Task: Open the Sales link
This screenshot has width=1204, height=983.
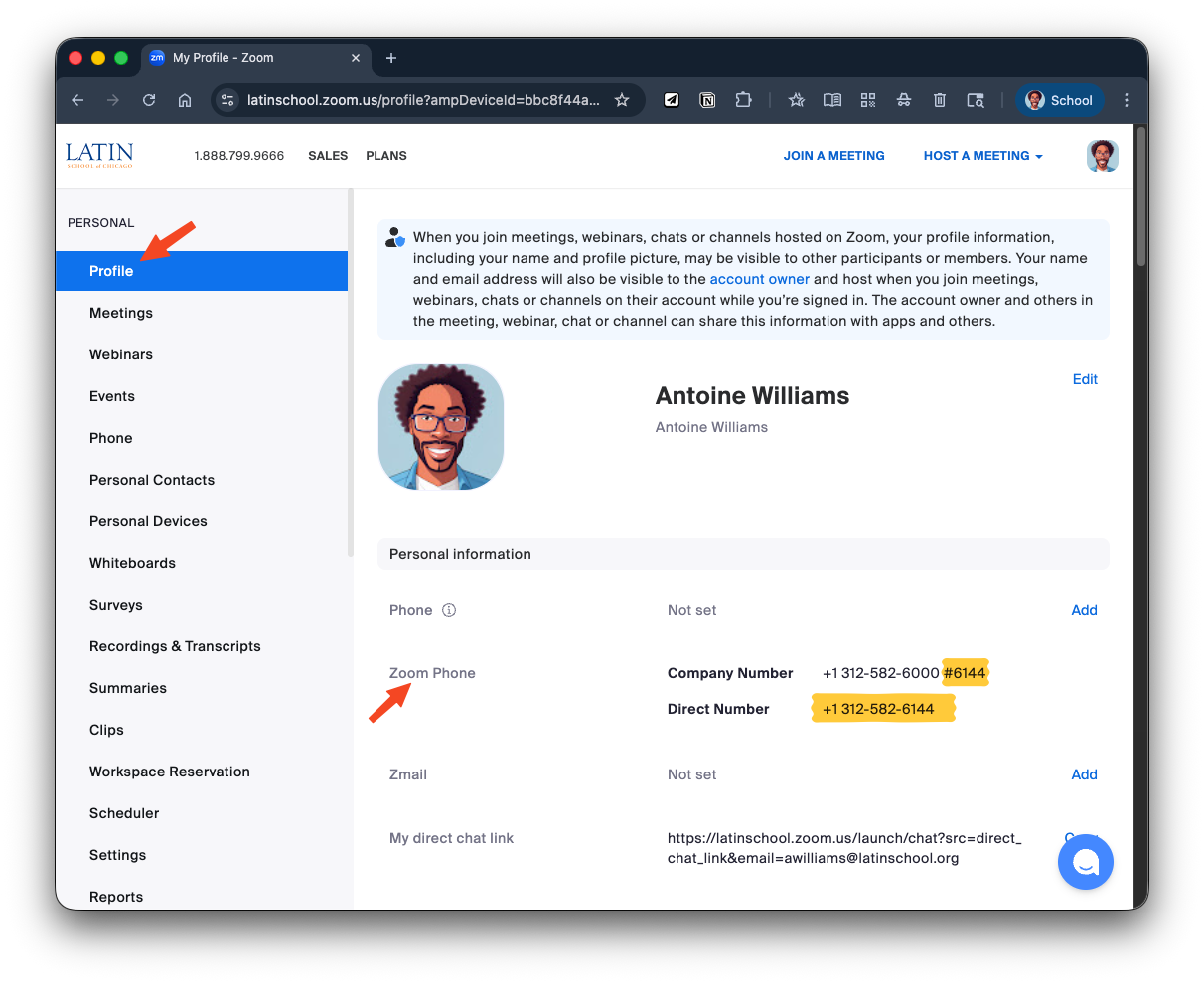Action: coord(328,156)
